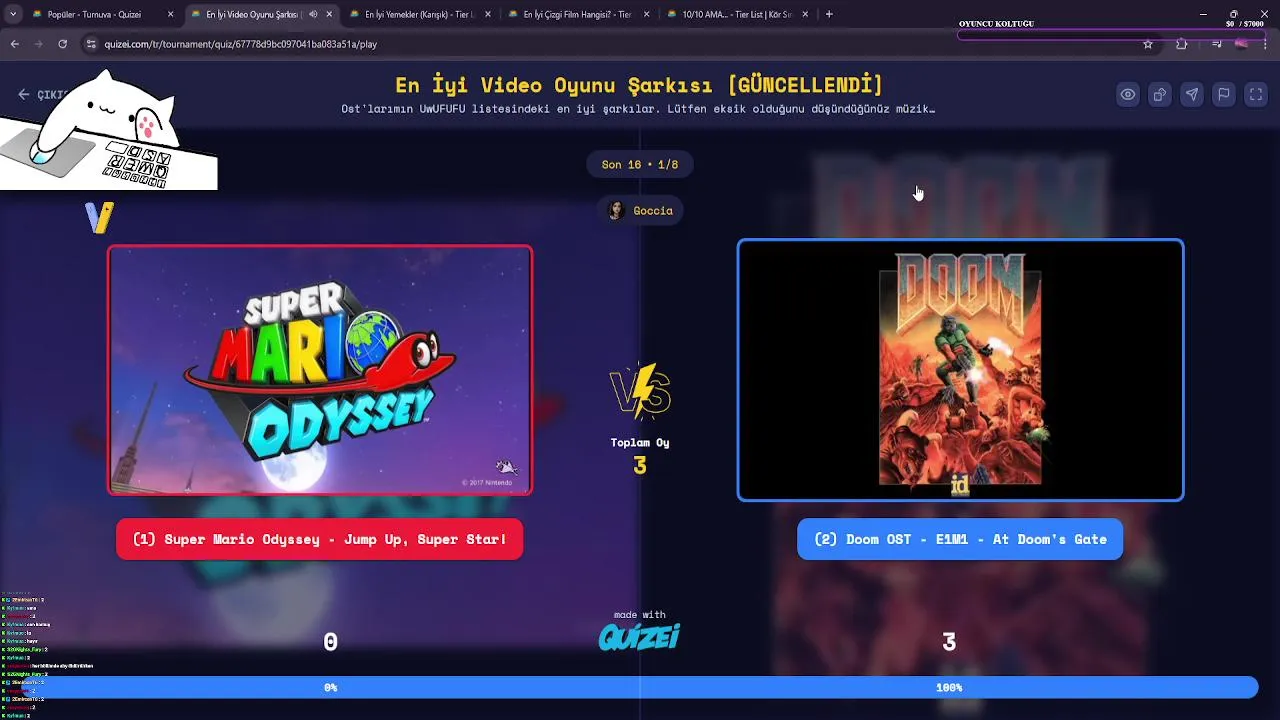Switch to the 'En İyi Çizgi Film Hangisi?' tab
1280x720 pixels.
(x=576, y=14)
